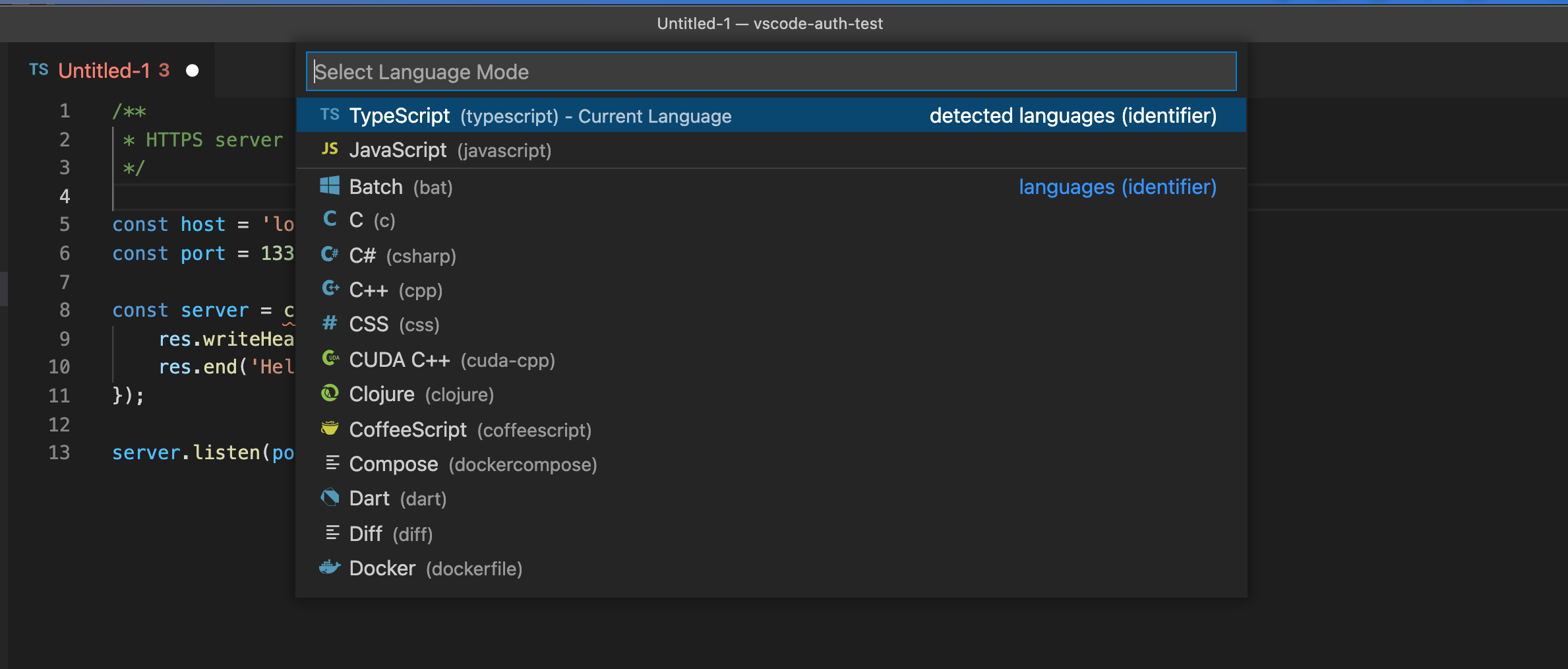Click the JavaScript (JS) language icon
1568x669 pixels.
pyautogui.click(x=330, y=149)
